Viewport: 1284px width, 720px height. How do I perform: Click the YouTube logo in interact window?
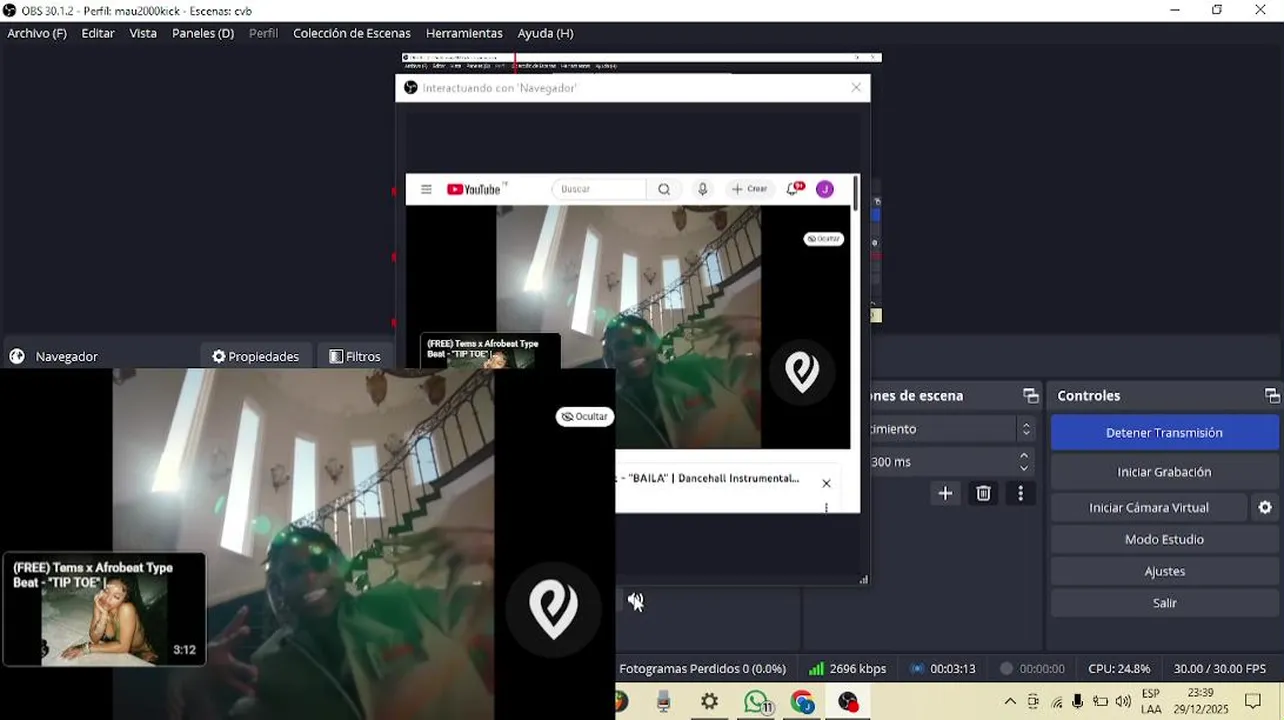(x=475, y=189)
